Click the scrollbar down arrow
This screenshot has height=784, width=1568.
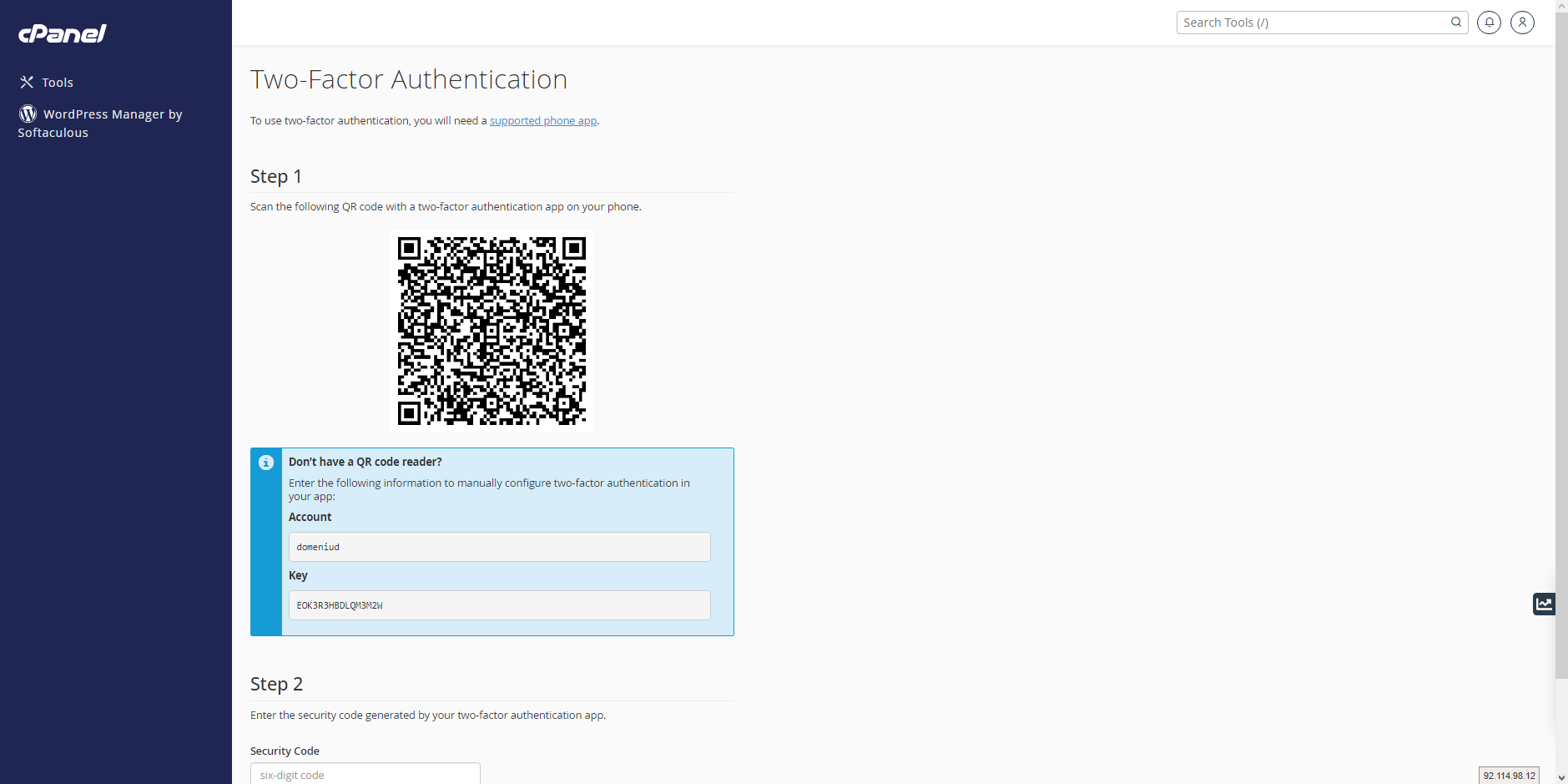(x=1561, y=777)
